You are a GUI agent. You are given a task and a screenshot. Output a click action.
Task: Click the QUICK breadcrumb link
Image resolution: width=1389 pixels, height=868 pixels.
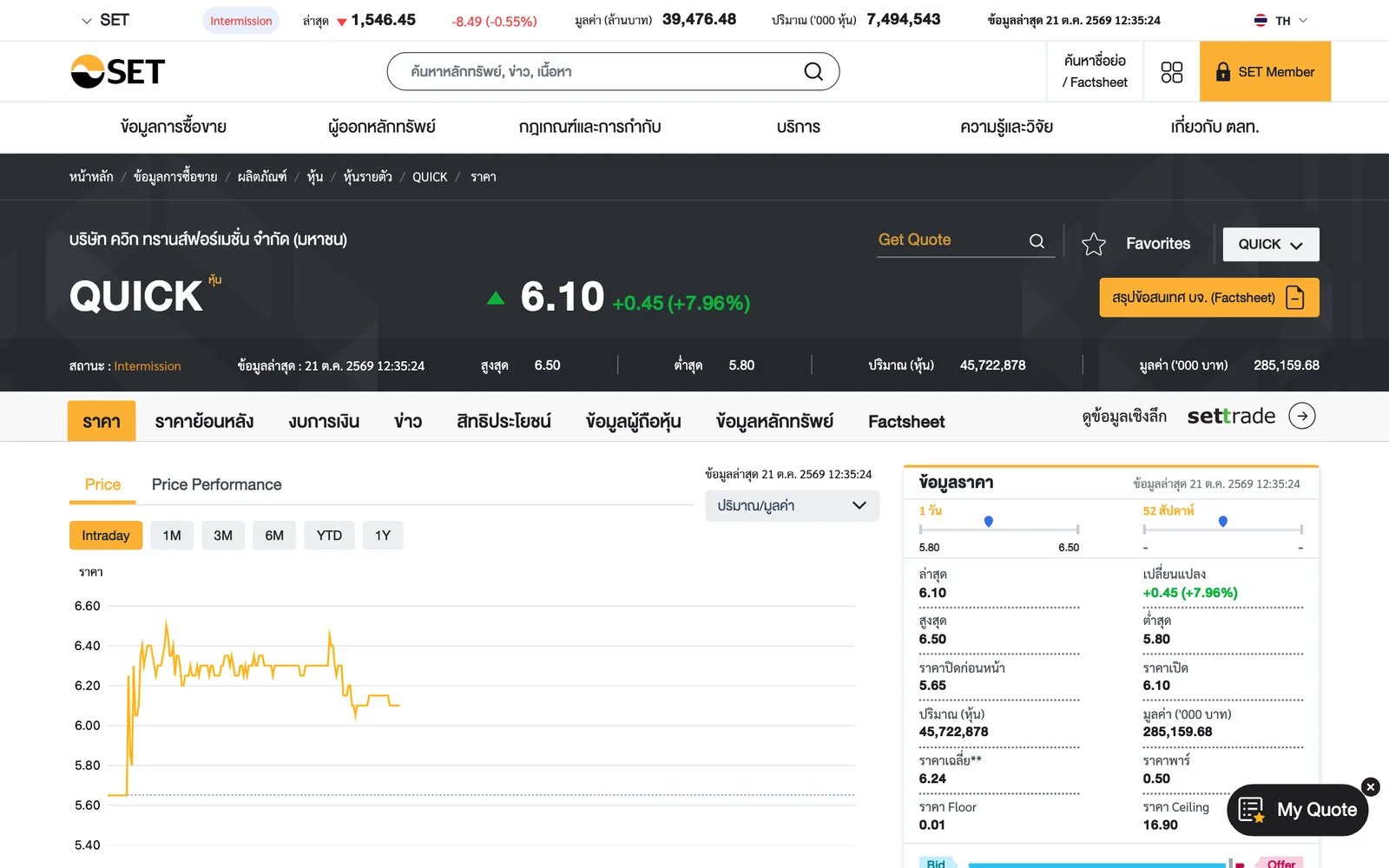(430, 177)
